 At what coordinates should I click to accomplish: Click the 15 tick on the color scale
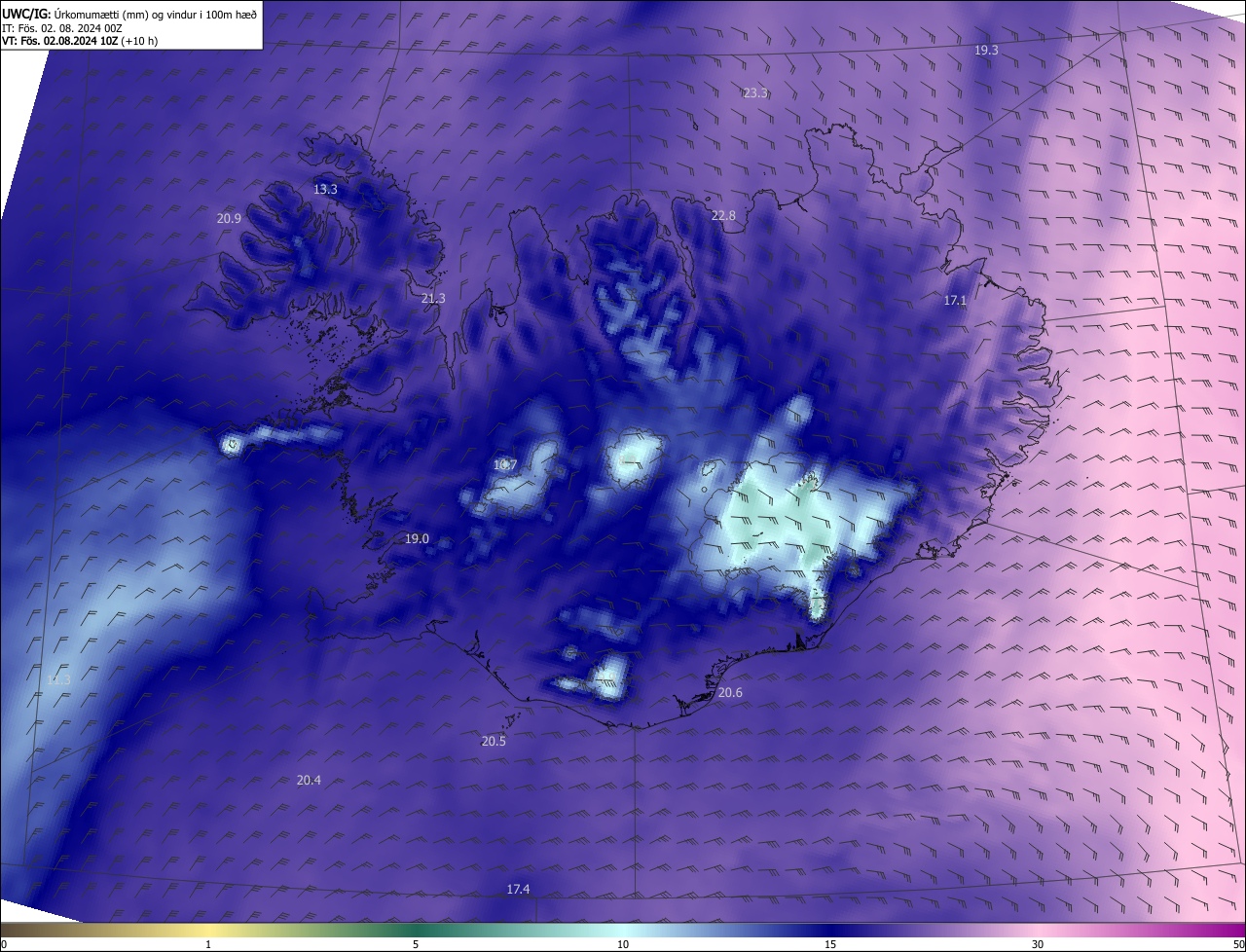(x=830, y=944)
